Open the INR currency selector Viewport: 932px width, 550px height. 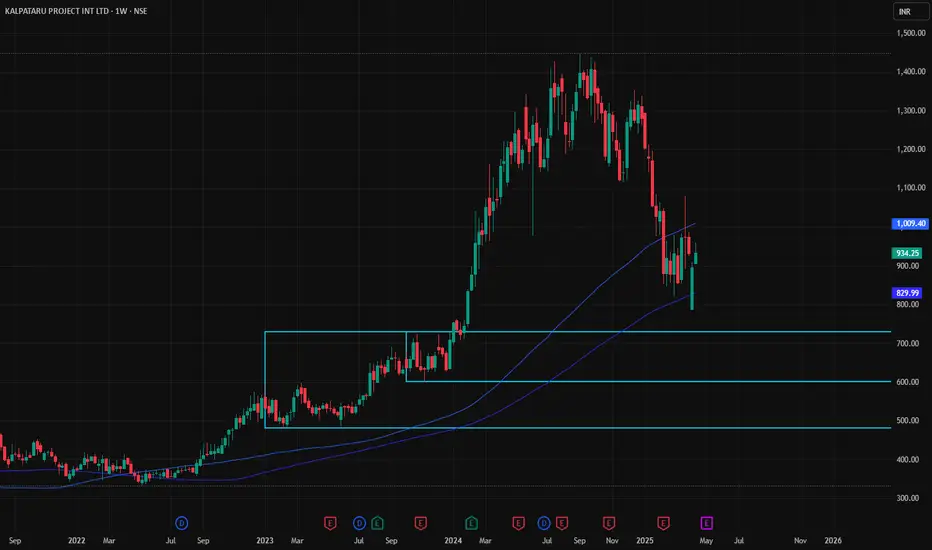pyautogui.click(x=911, y=11)
